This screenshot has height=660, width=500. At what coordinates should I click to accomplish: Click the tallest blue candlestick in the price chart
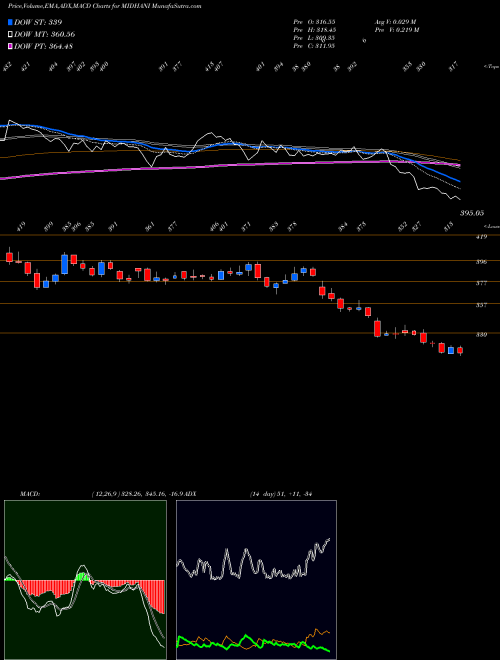coord(64,264)
